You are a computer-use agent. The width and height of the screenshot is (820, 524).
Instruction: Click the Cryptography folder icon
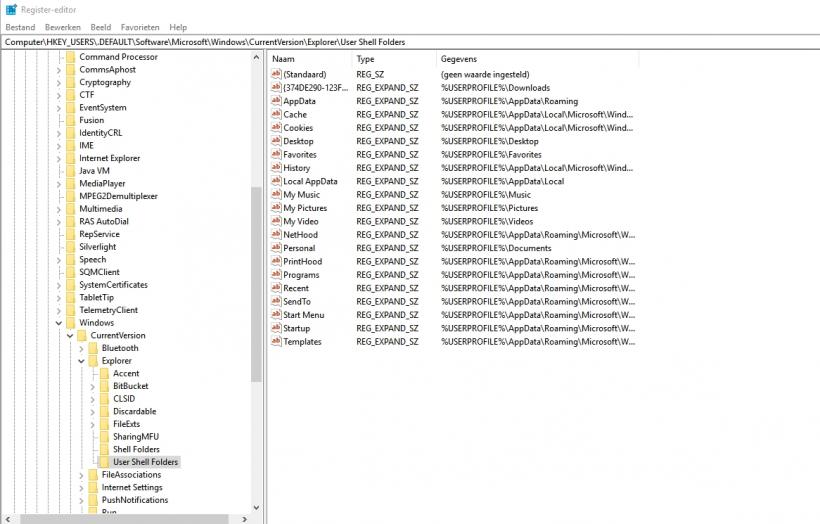(x=70, y=82)
